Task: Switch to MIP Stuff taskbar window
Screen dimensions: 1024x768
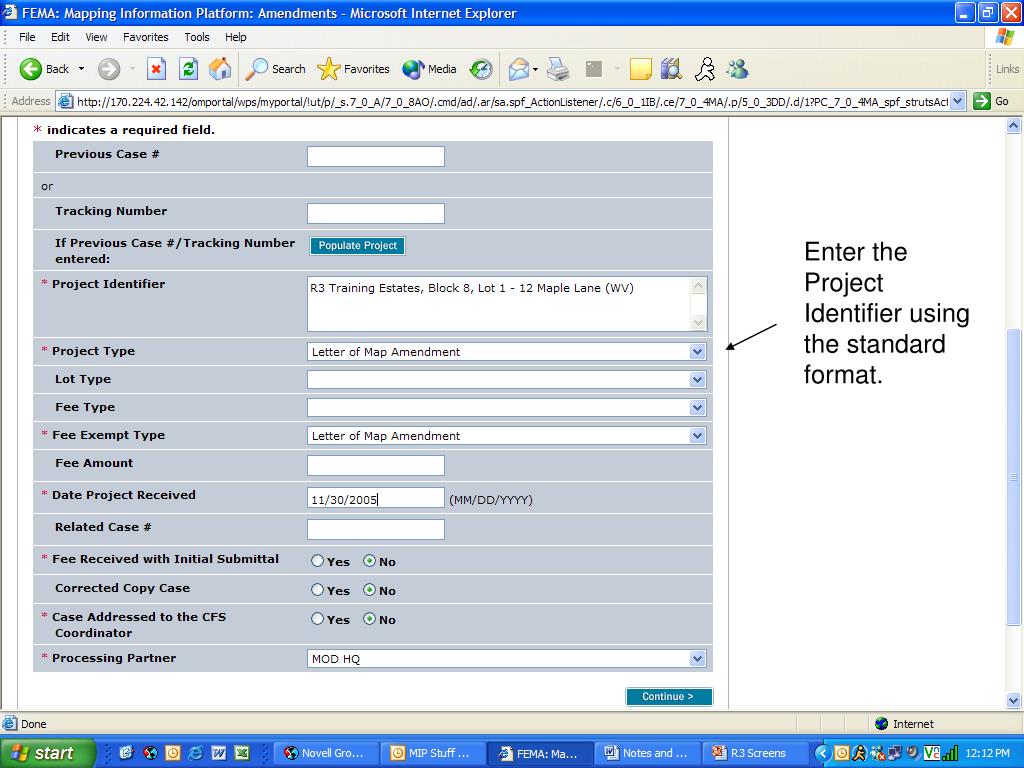Action: click(432, 753)
